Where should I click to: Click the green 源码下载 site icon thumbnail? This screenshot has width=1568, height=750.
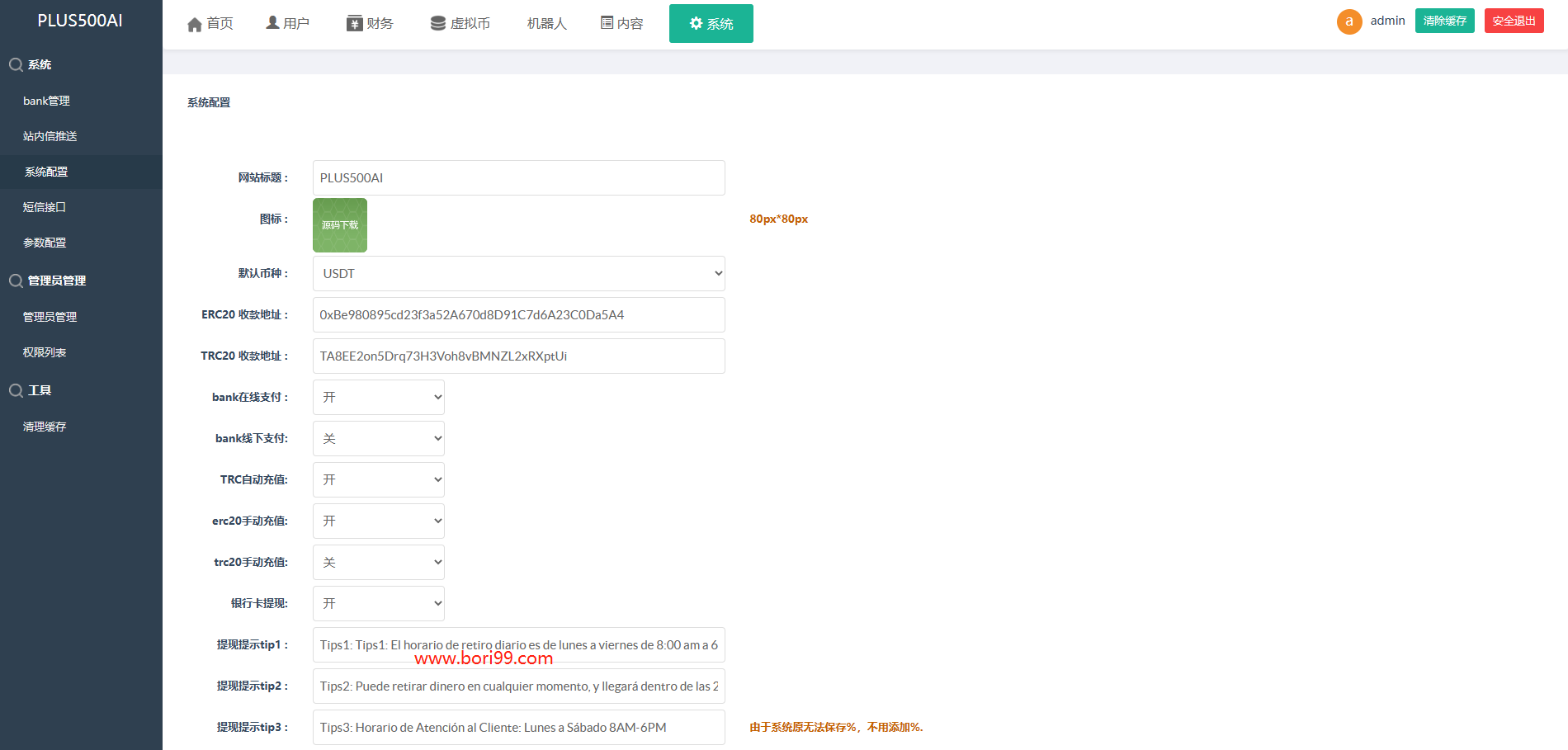(x=340, y=225)
